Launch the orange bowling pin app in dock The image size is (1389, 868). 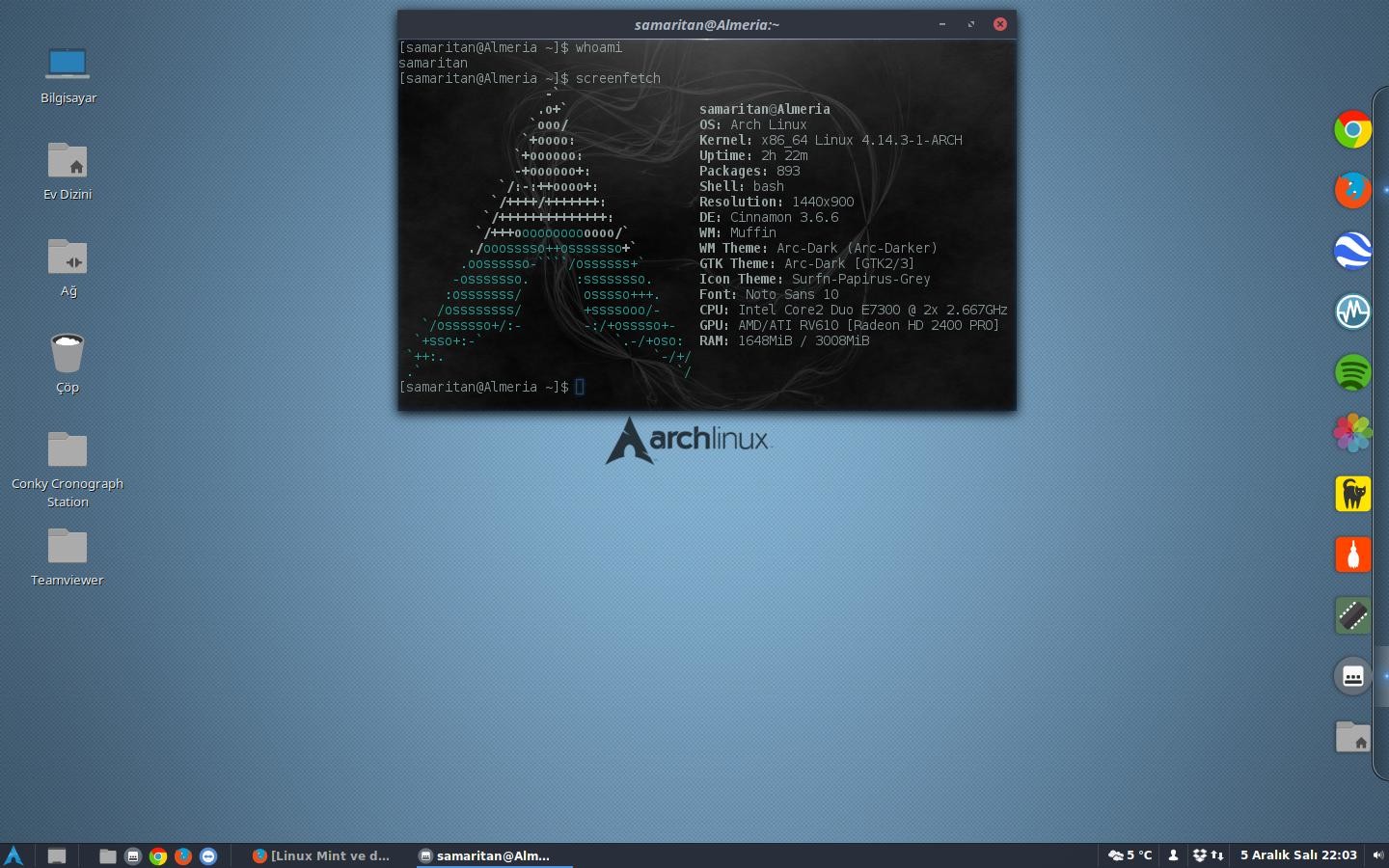[x=1352, y=555]
